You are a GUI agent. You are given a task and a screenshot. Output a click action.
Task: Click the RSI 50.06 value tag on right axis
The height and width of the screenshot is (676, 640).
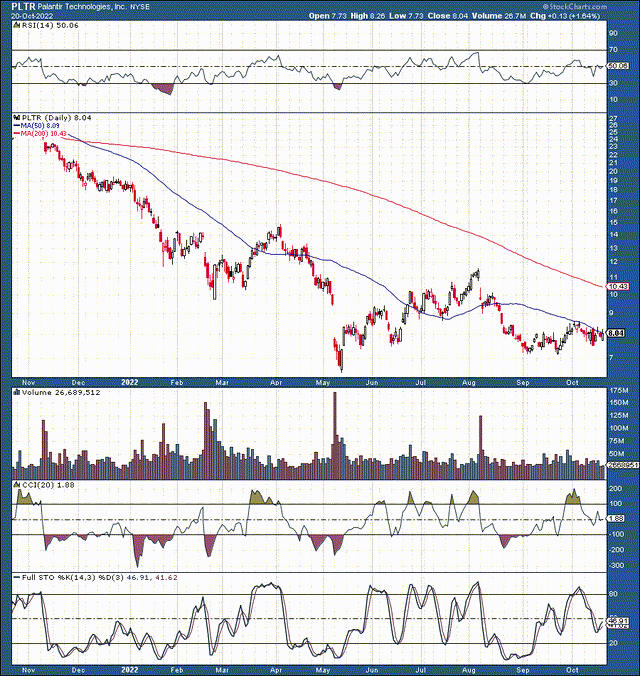point(618,66)
